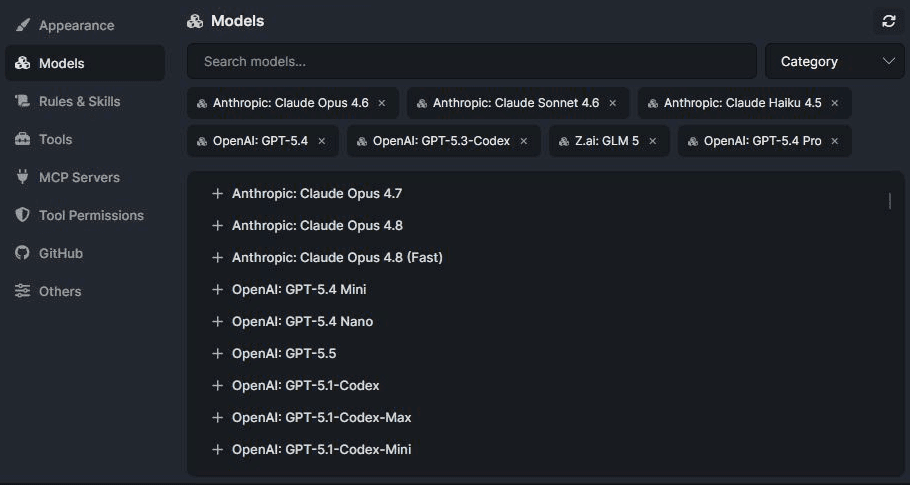910x485 pixels.
Task: Open GitHub settings section
Action: tap(85, 253)
